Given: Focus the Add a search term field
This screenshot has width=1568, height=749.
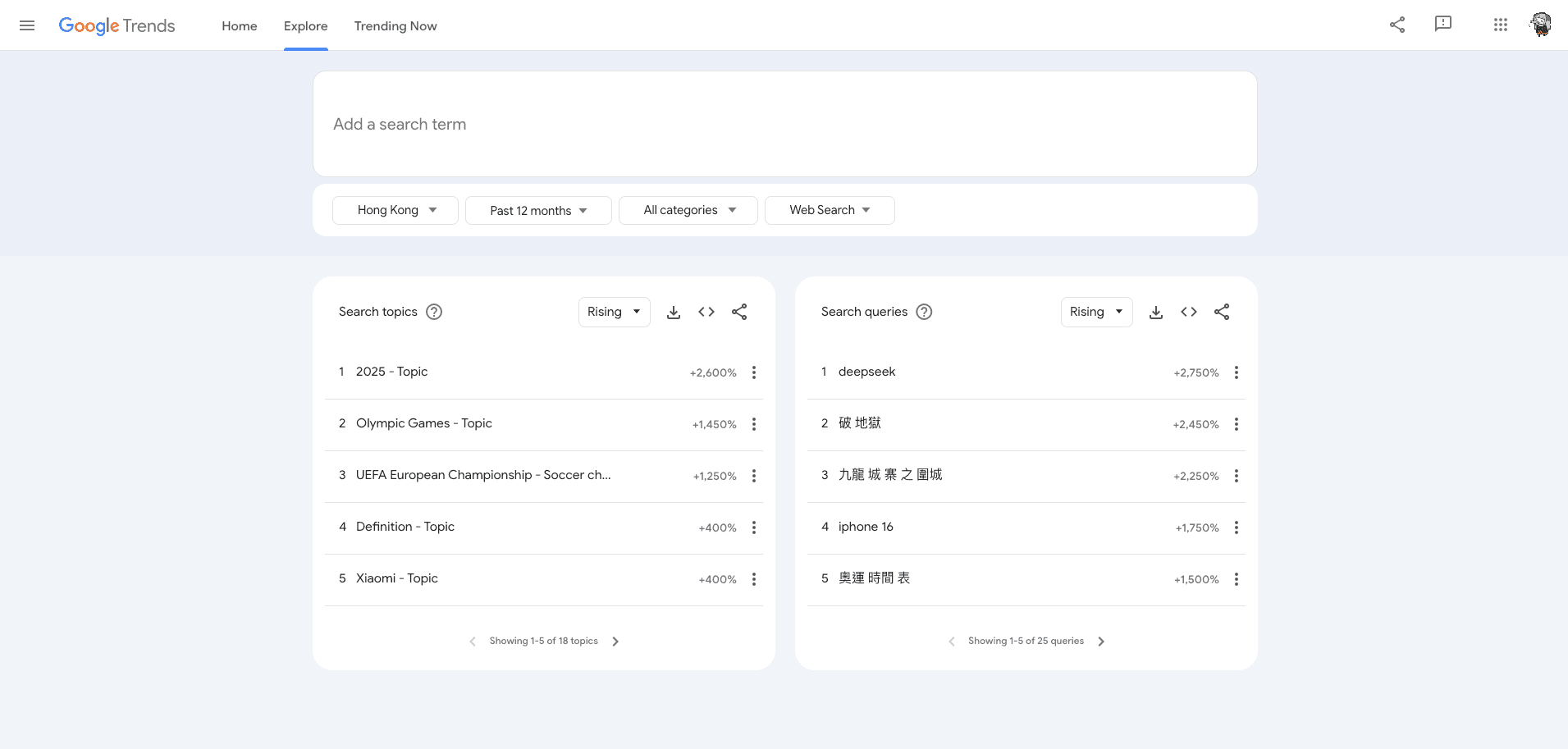Looking at the screenshot, I should pyautogui.click(x=785, y=124).
